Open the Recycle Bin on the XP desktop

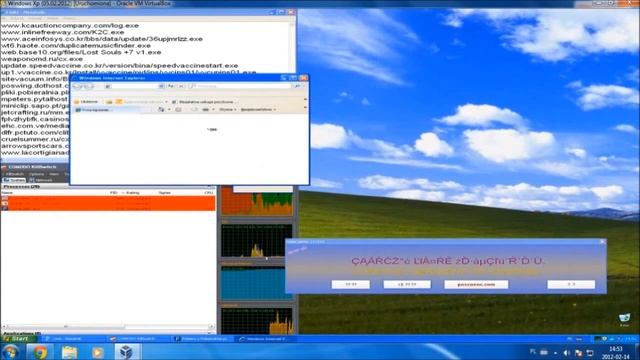[x=624, y=318]
